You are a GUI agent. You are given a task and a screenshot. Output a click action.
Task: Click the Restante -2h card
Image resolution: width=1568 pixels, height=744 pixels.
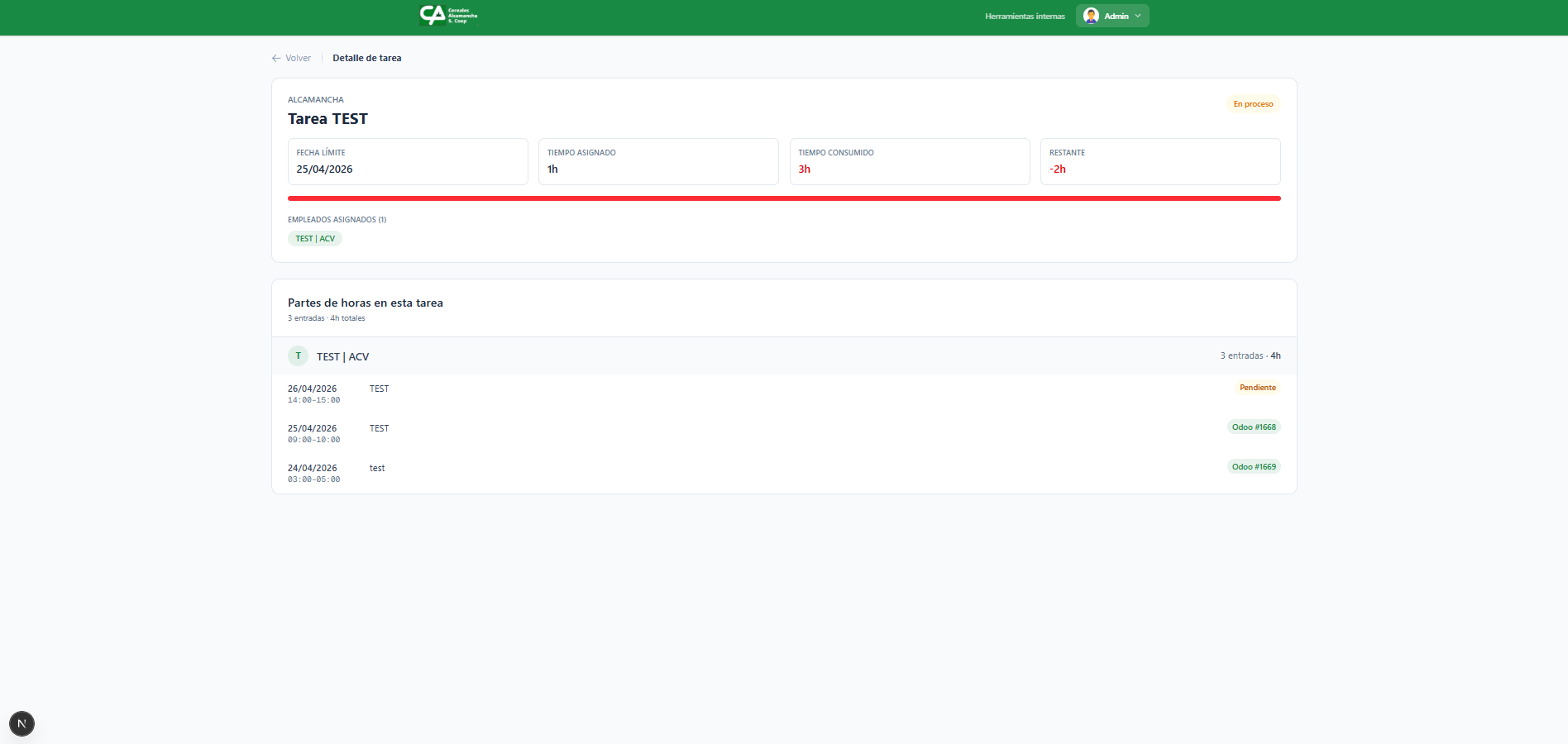1159,162
